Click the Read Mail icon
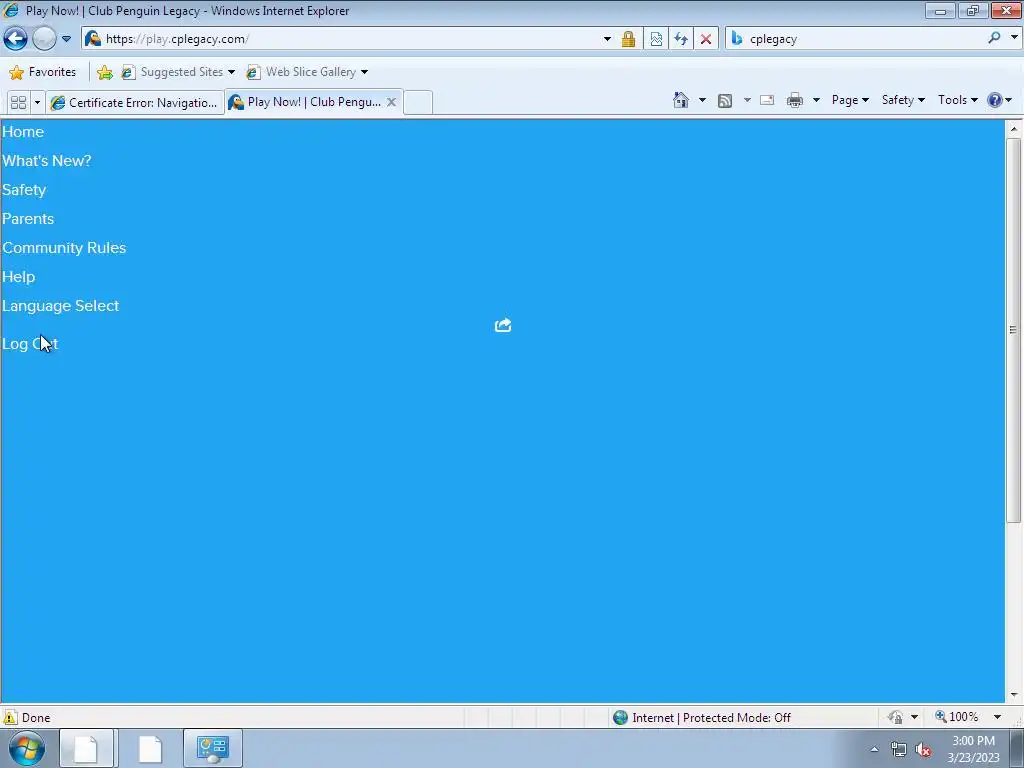The image size is (1024, 768). tap(767, 100)
